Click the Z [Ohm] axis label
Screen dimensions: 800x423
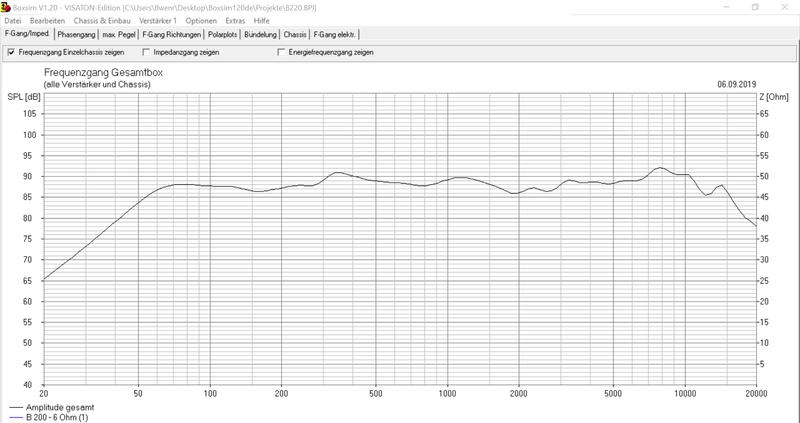[774, 97]
